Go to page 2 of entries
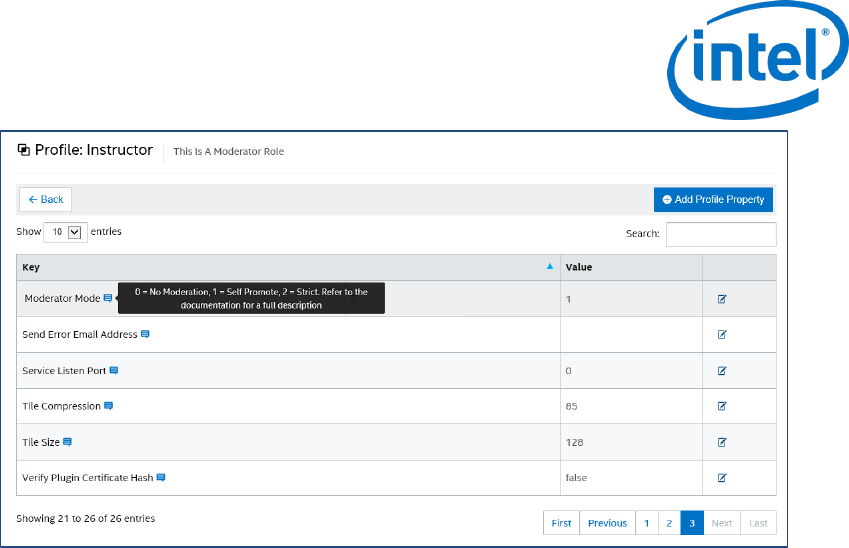The height and width of the screenshot is (548, 849). [x=669, y=523]
